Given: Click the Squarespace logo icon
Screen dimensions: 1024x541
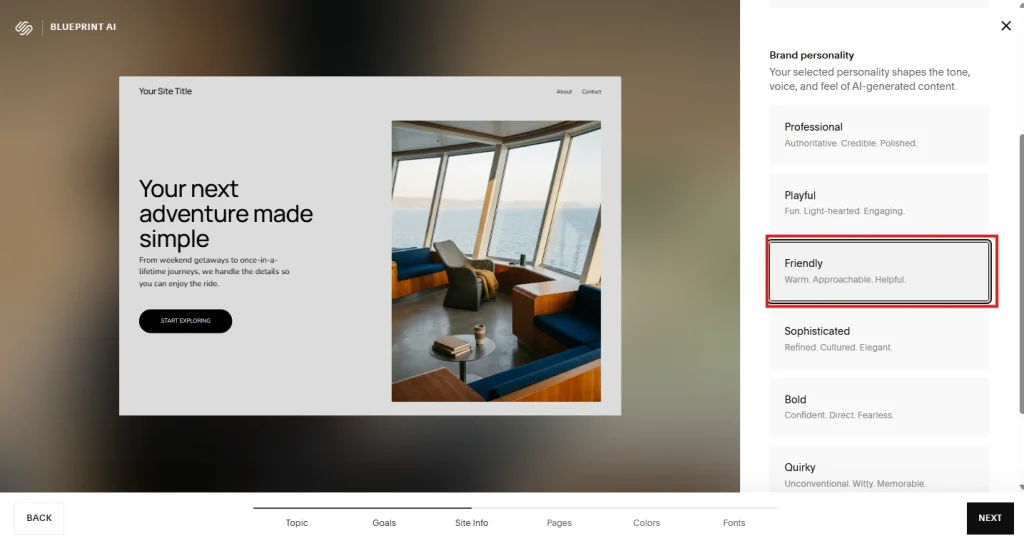Looking at the screenshot, I should 24,27.
